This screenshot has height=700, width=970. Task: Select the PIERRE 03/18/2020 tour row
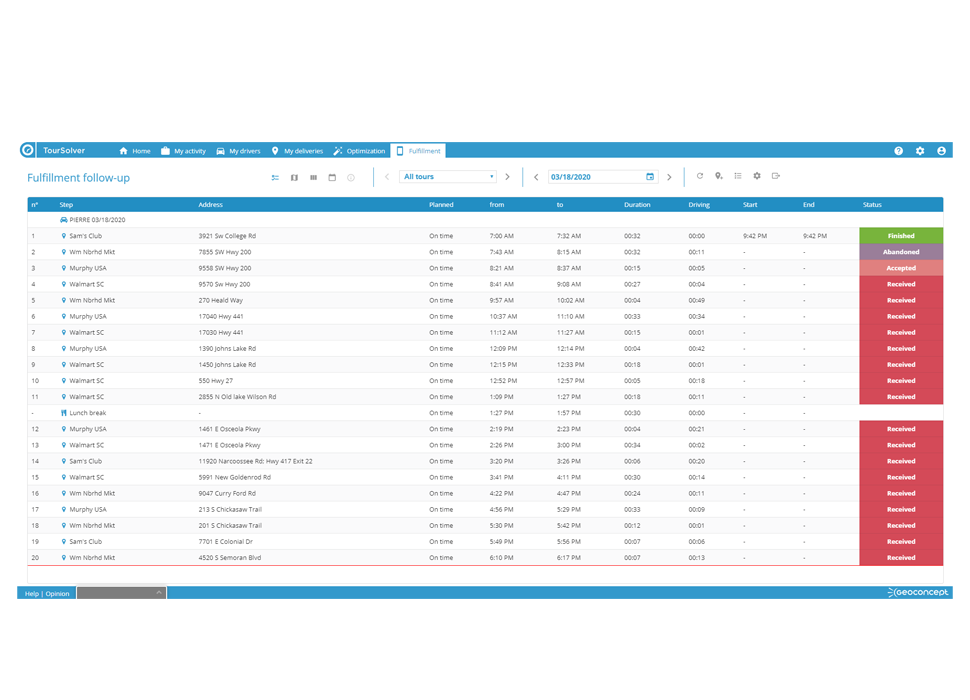485,220
